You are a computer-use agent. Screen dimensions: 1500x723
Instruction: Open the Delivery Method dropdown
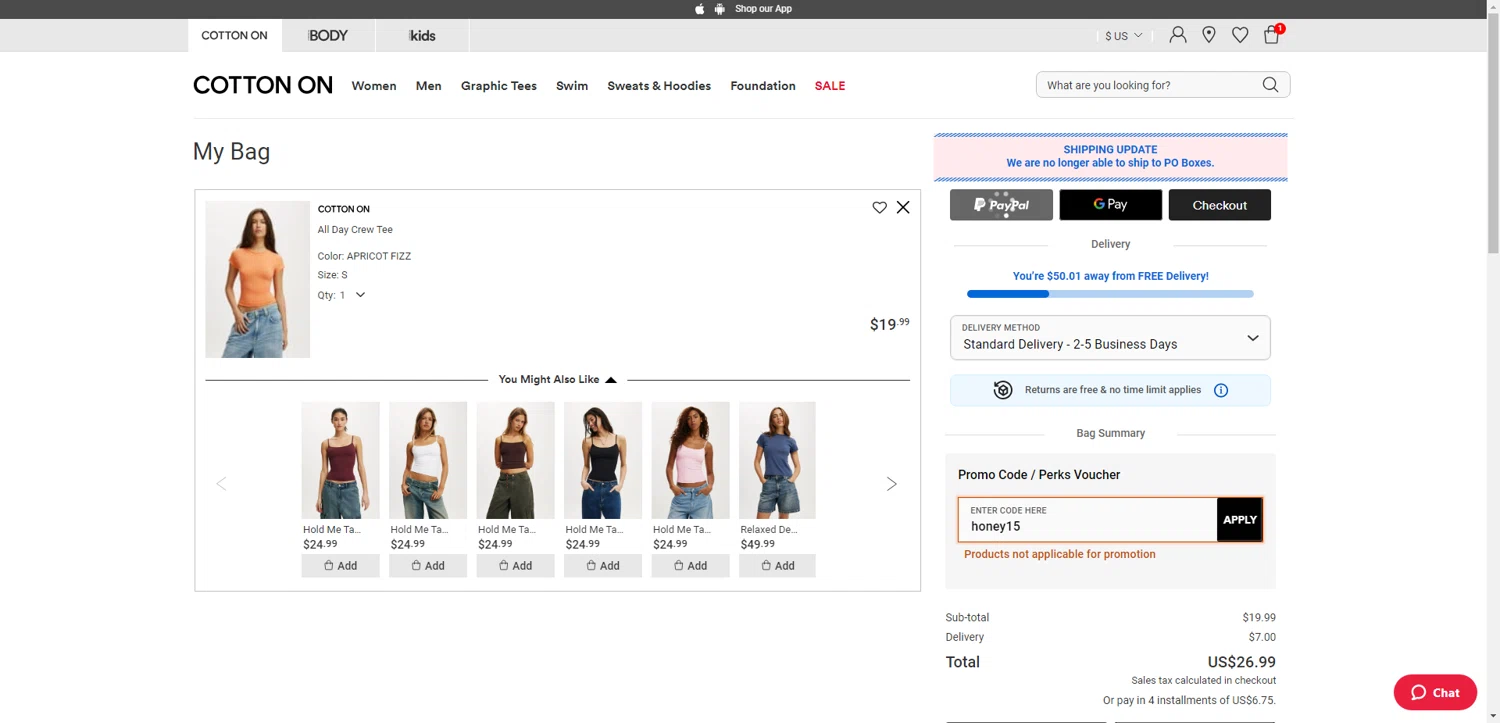coord(1110,337)
